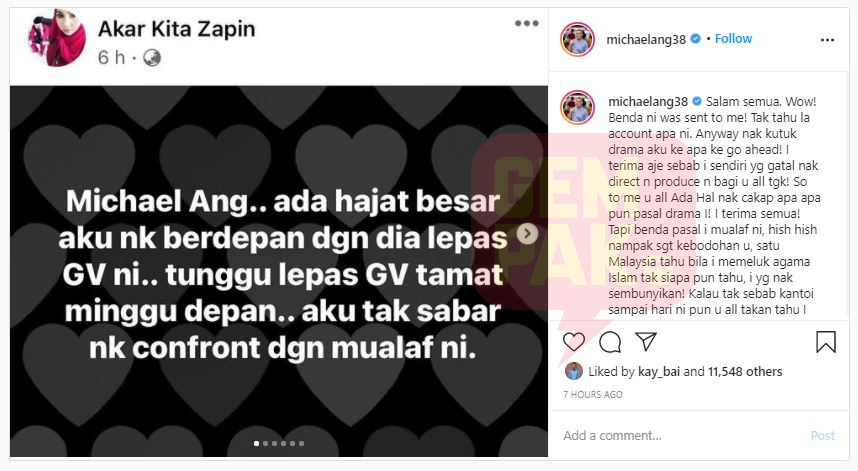Submit comment with Post button
The image size is (858, 471).
pos(822,435)
